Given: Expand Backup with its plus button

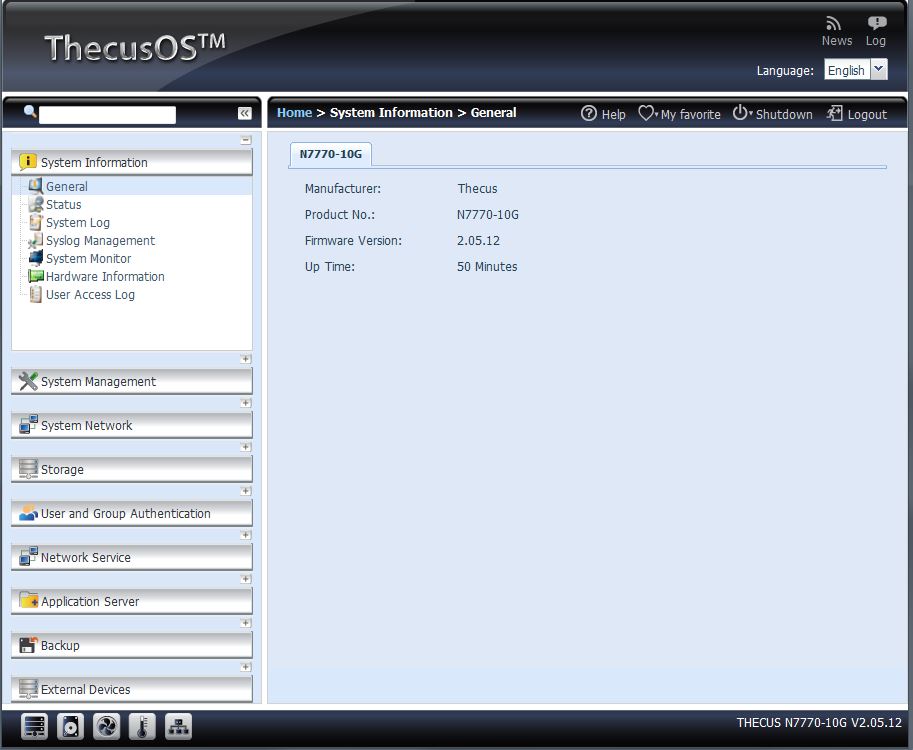Looking at the screenshot, I should [246, 623].
